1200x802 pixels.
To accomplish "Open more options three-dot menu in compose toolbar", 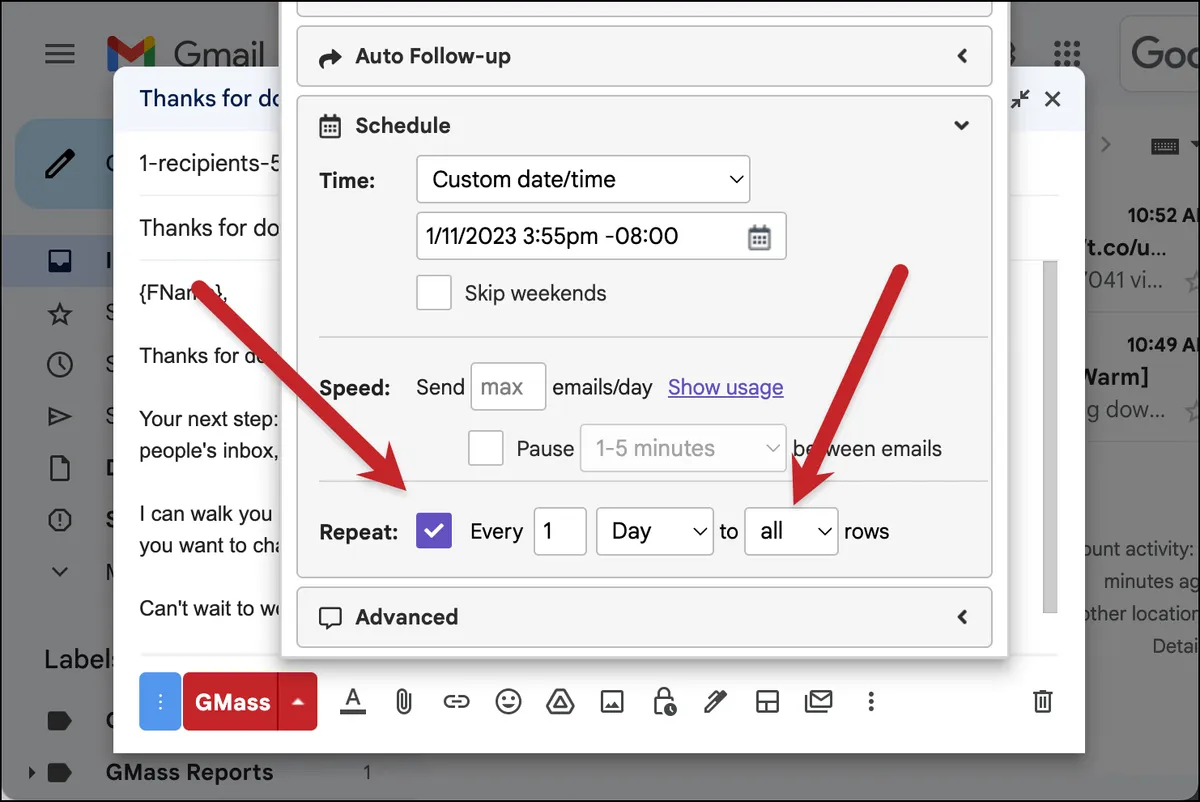I will click(871, 702).
